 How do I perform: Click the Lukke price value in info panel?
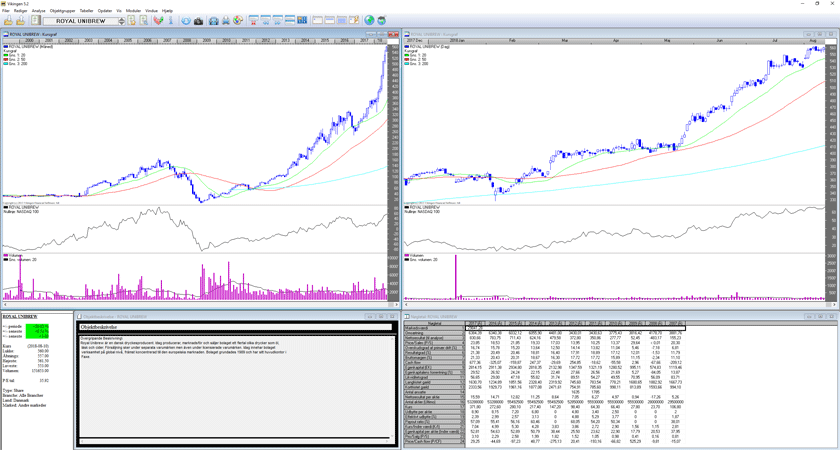(x=42, y=352)
